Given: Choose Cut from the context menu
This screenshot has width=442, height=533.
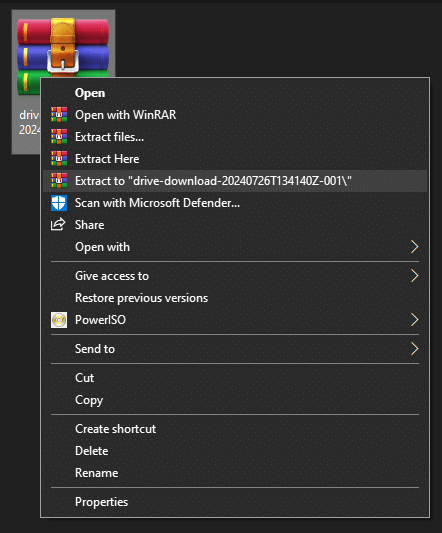Looking at the screenshot, I should coord(235,378).
